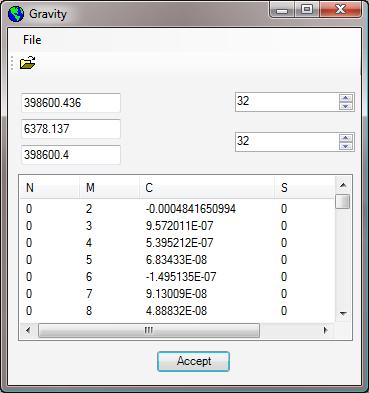The image size is (369, 393).
Task: Select the -0.0004841650994 coefficient
Action: point(191,209)
